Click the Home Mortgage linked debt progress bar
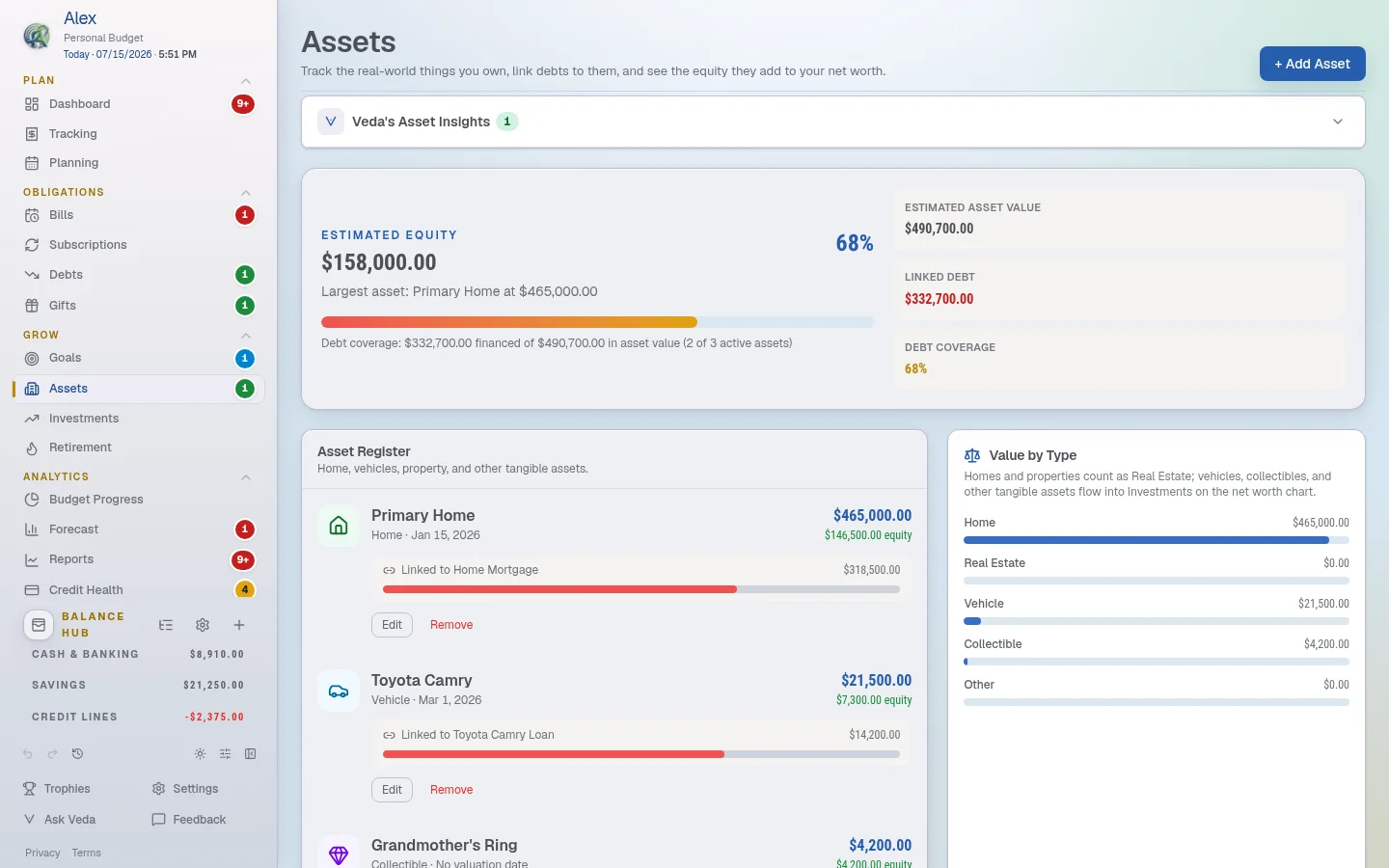The width and height of the screenshot is (1389, 868). pos(641,589)
